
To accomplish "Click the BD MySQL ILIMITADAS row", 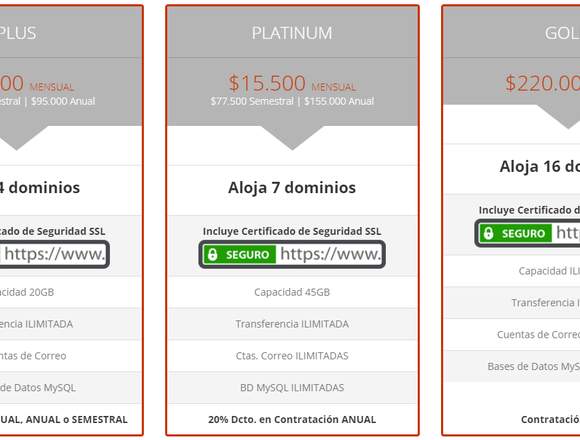I will tap(292, 387).
